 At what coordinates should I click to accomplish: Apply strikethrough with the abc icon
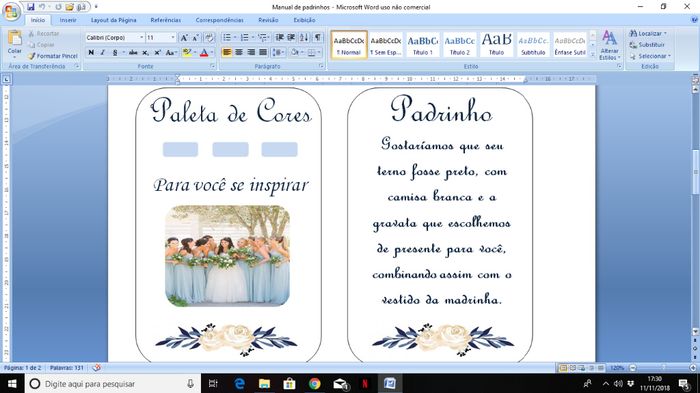(133, 53)
